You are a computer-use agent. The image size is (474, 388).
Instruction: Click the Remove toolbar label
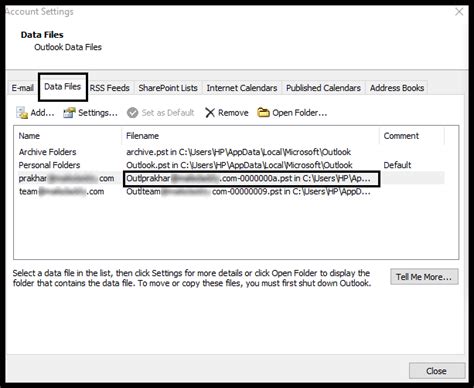tap(233, 113)
